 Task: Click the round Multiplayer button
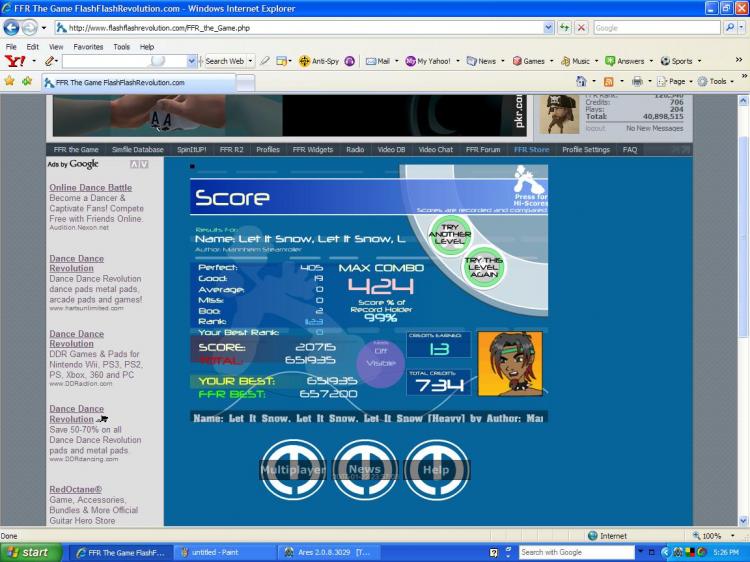[293, 469]
